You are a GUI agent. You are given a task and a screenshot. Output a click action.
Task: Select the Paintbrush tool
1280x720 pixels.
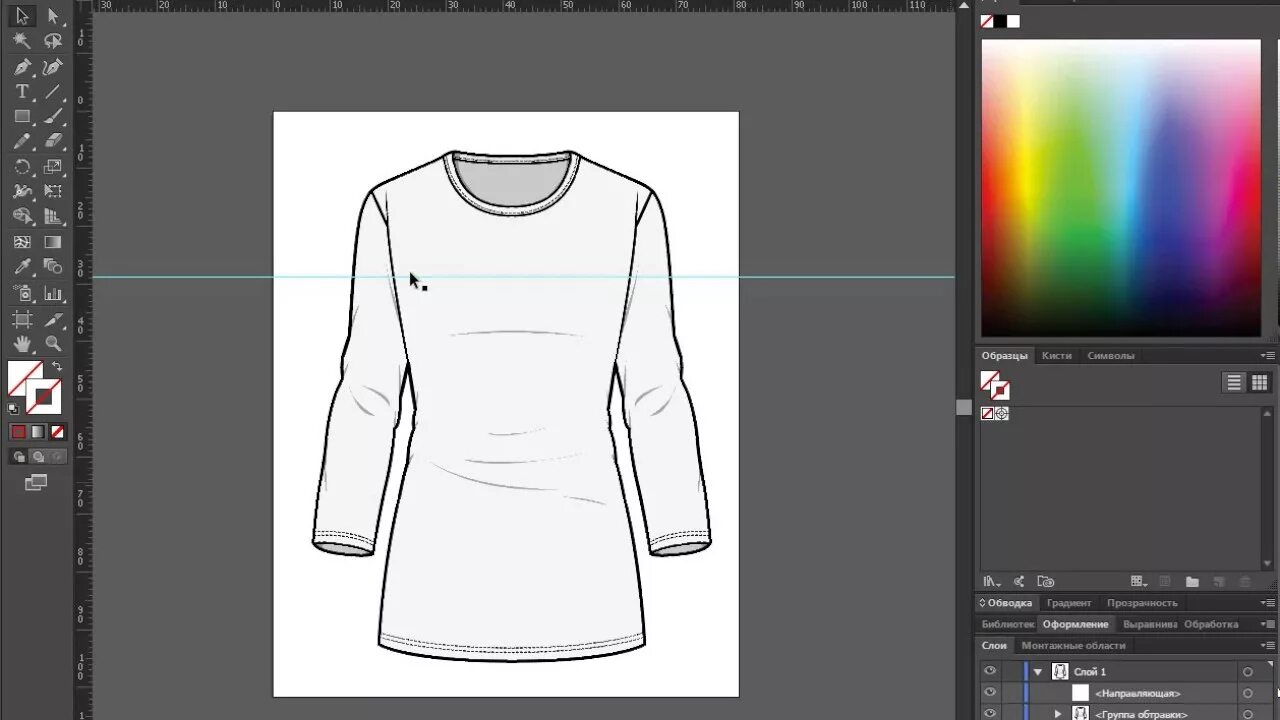(x=53, y=117)
